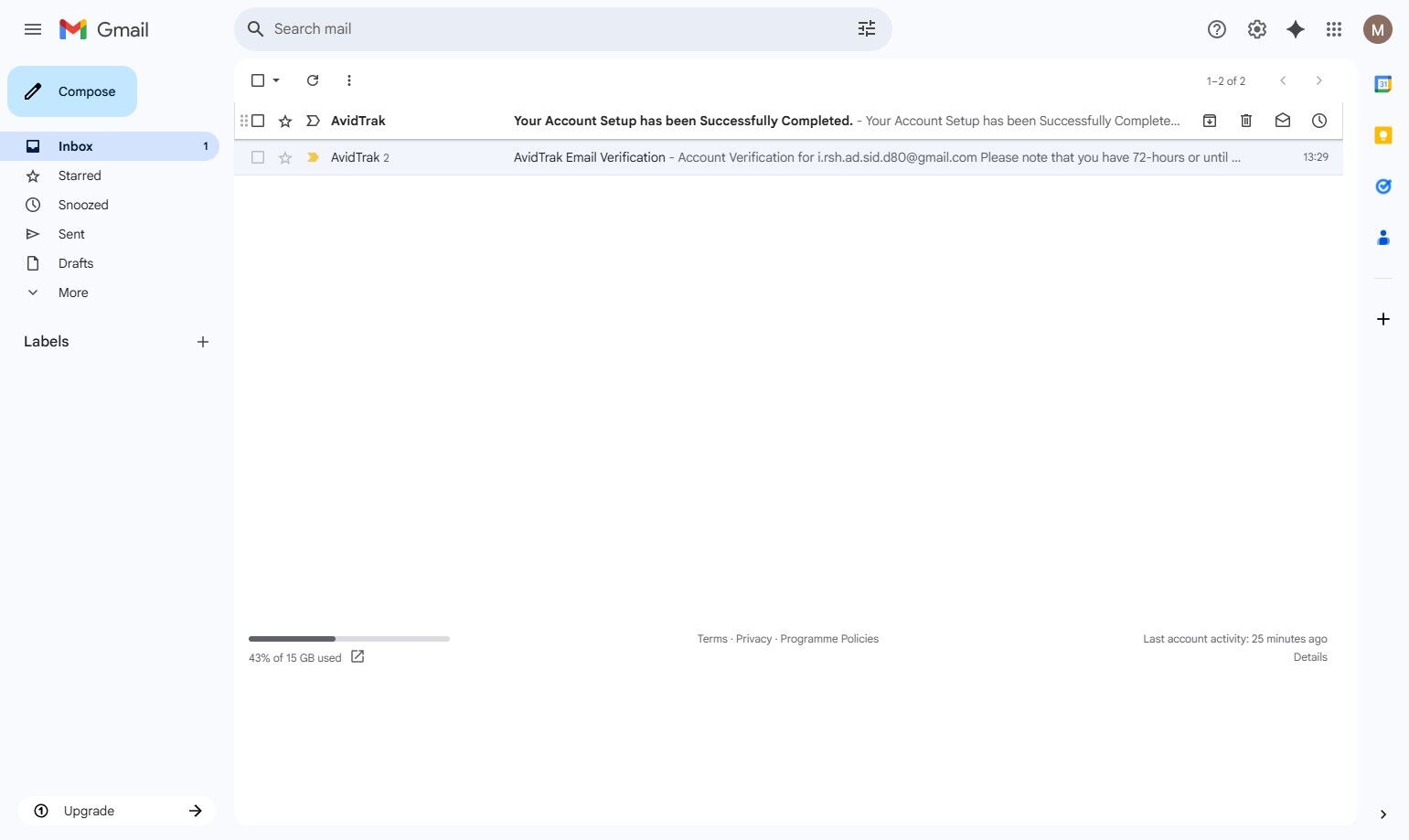Star the AvidTrak Email Verification message

pos(285,157)
